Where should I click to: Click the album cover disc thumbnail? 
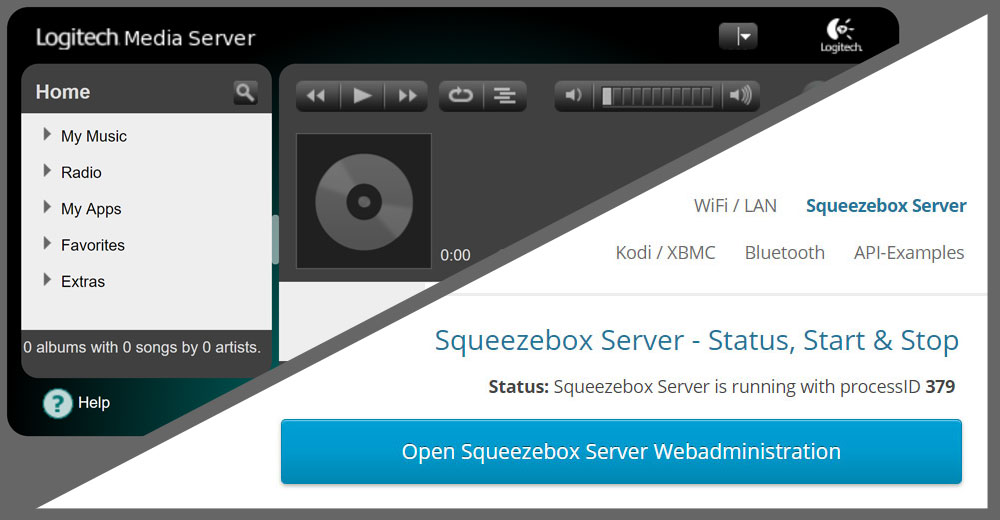point(364,201)
